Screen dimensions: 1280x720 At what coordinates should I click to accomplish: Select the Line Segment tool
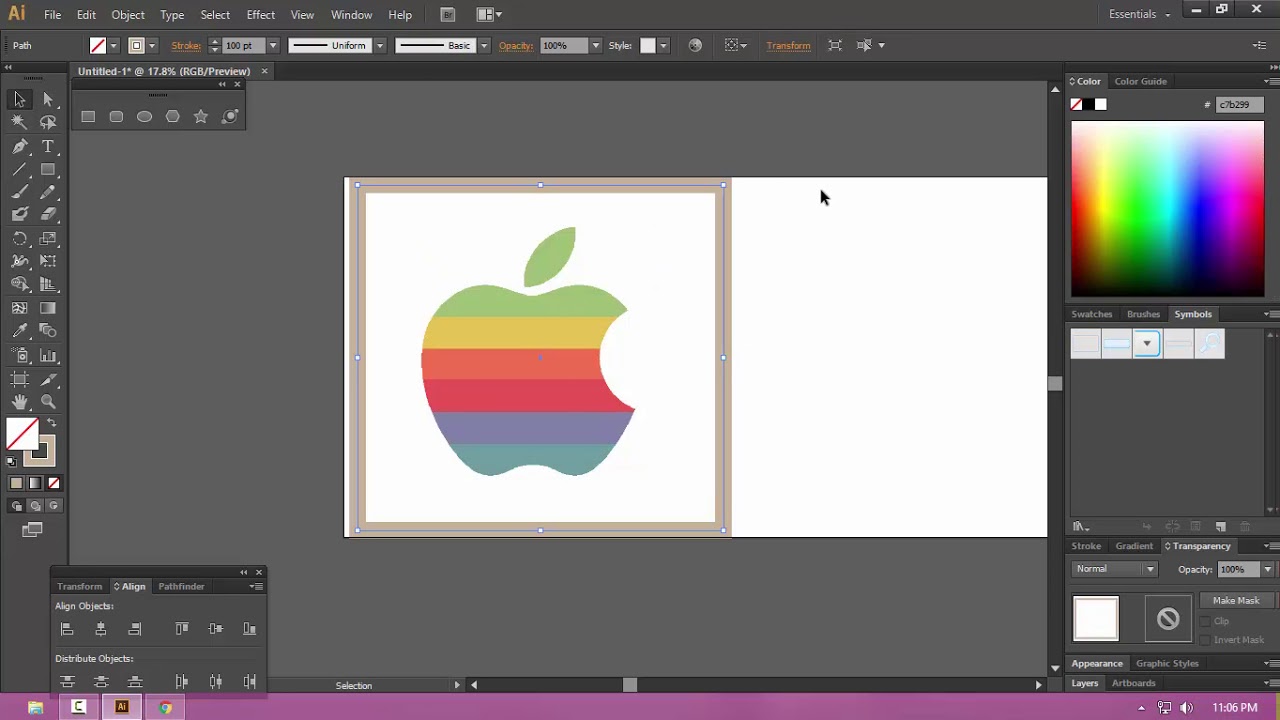(19, 169)
